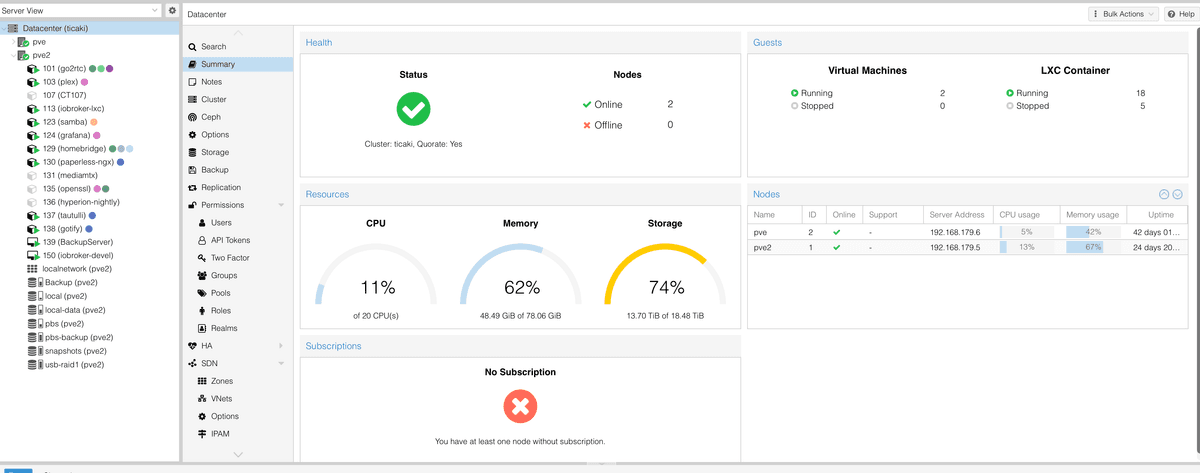Click the Replication arrows icon

click(x=192, y=187)
